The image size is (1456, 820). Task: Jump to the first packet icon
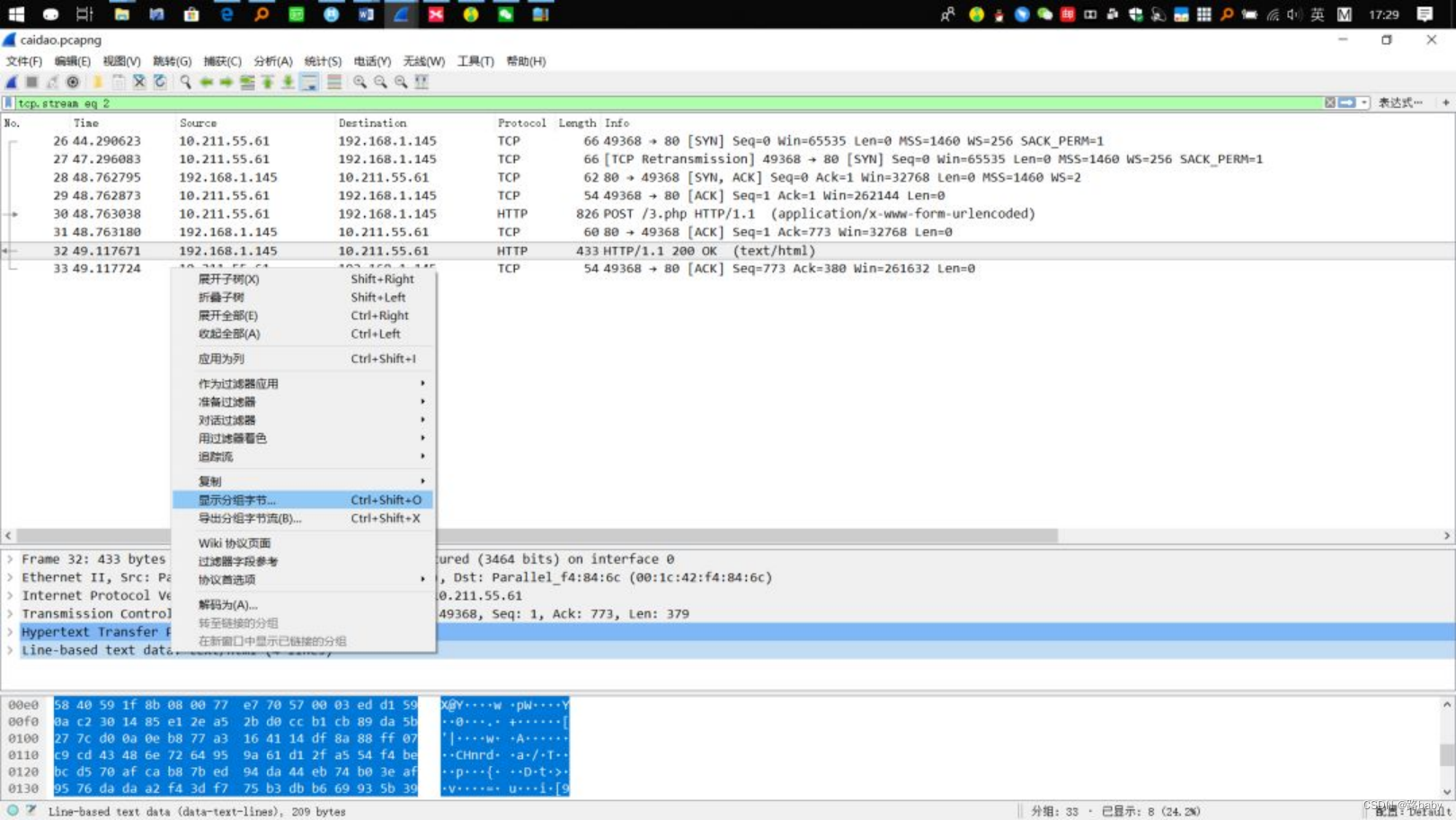(x=268, y=82)
